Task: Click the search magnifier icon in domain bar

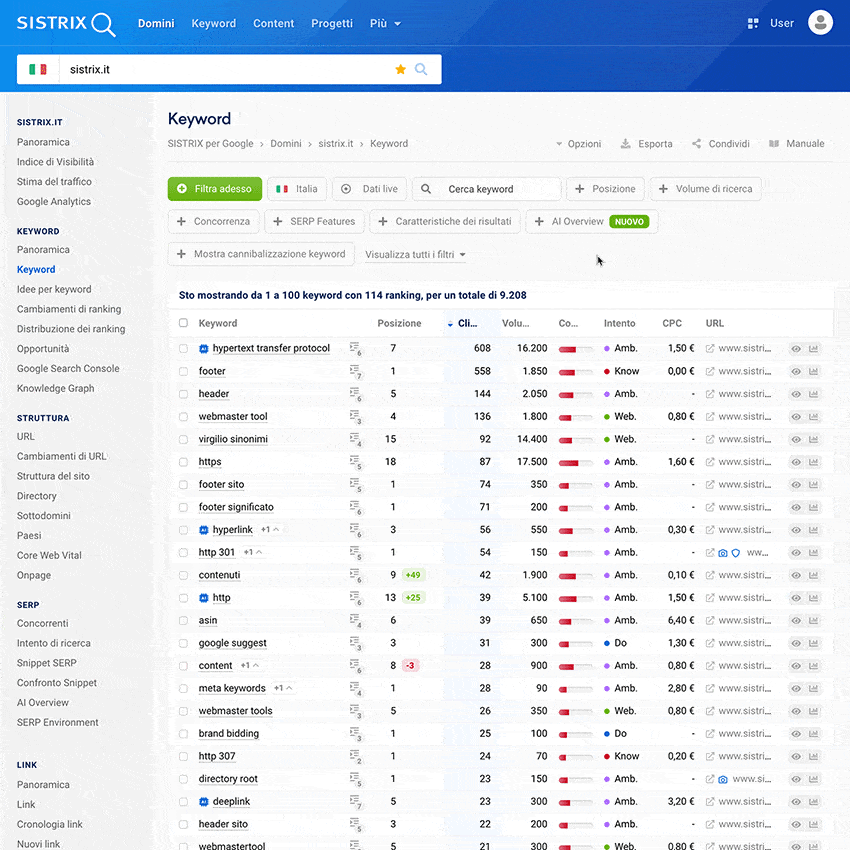Action: pyautogui.click(x=421, y=69)
